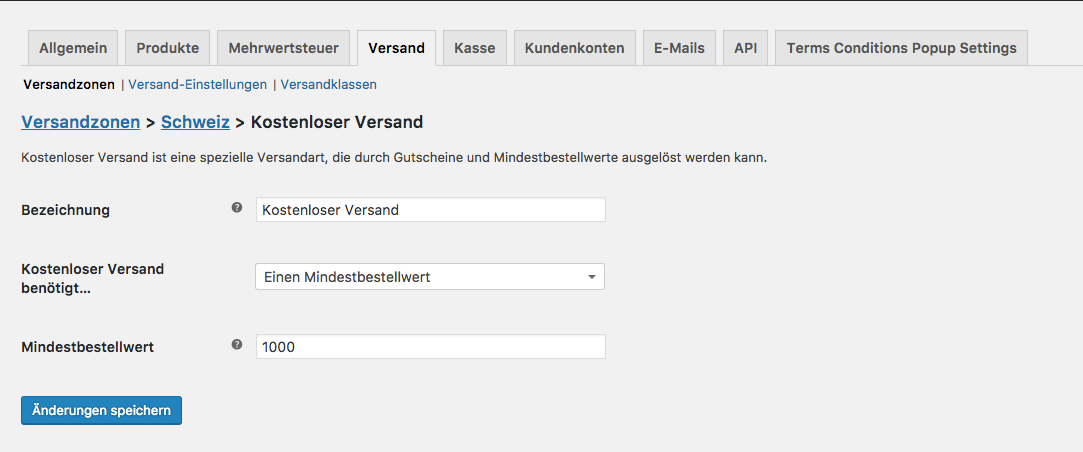Go to the API tab
1083x452 pixels.
coord(746,48)
